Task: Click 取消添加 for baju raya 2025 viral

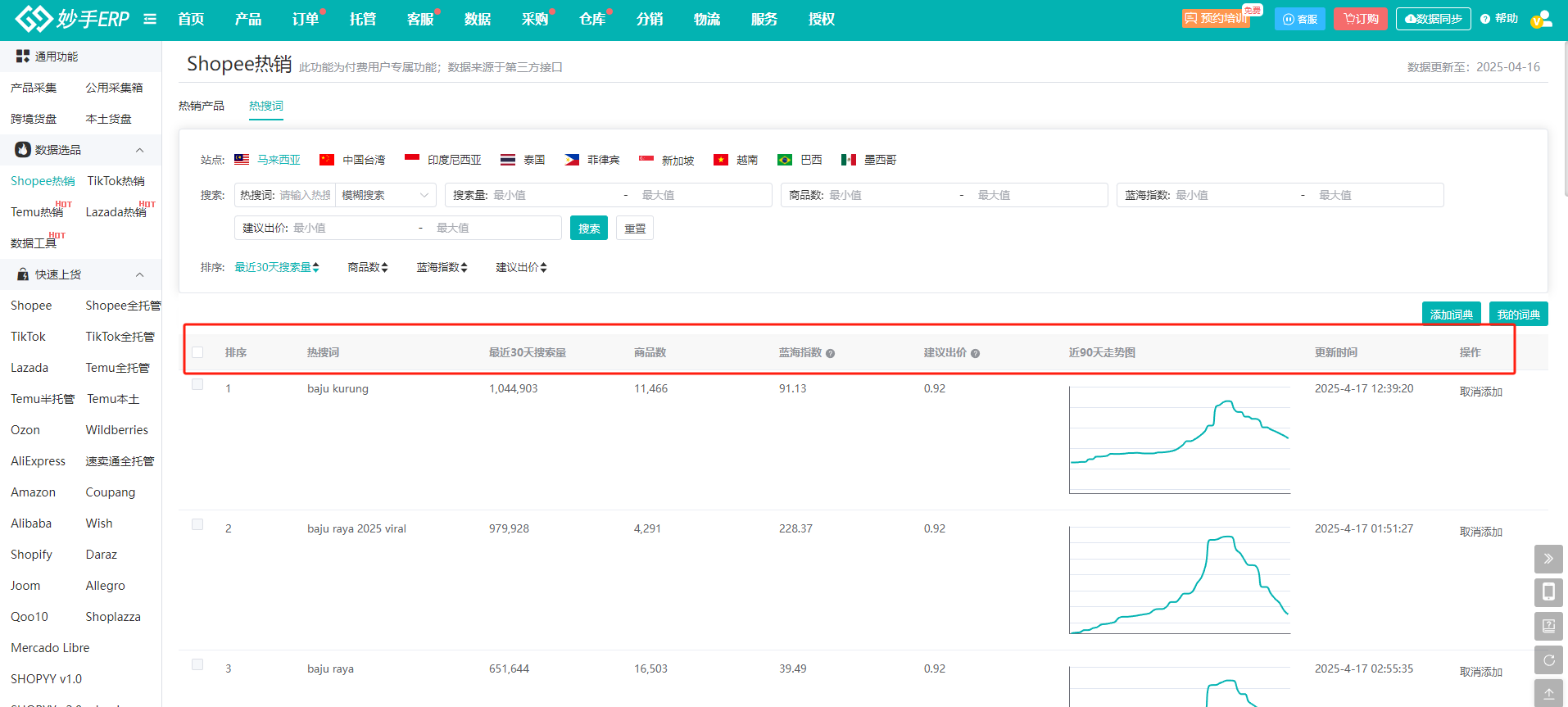Action: tap(1481, 532)
